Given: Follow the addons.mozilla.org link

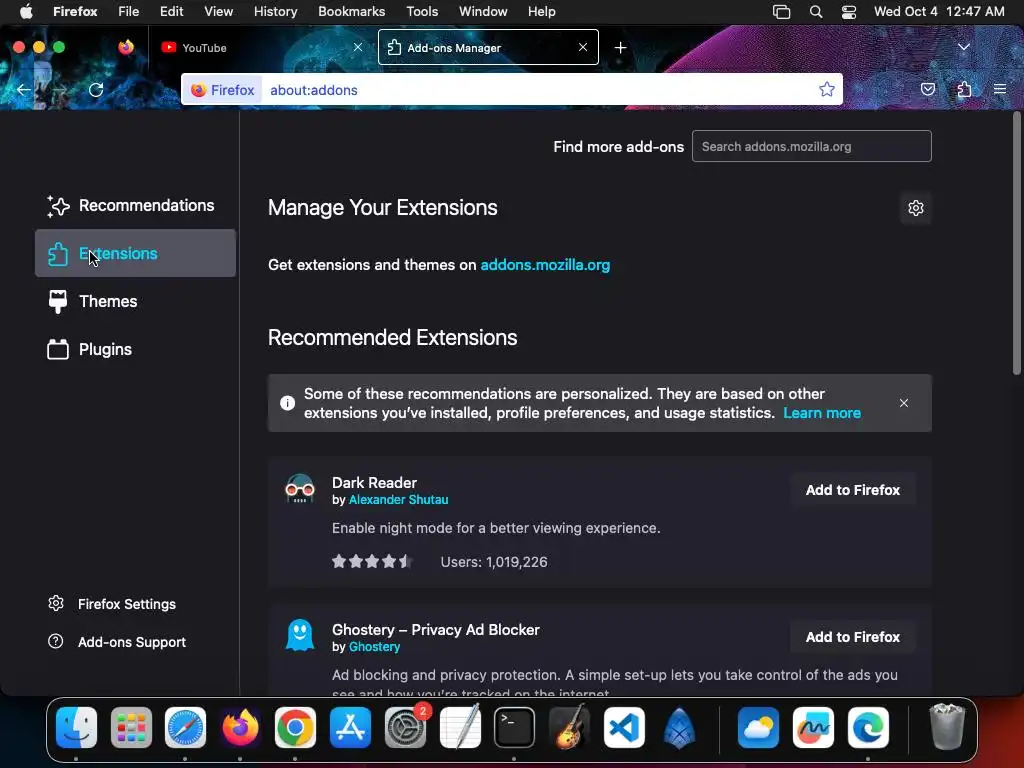Looking at the screenshot, I should tap(545, 264).
